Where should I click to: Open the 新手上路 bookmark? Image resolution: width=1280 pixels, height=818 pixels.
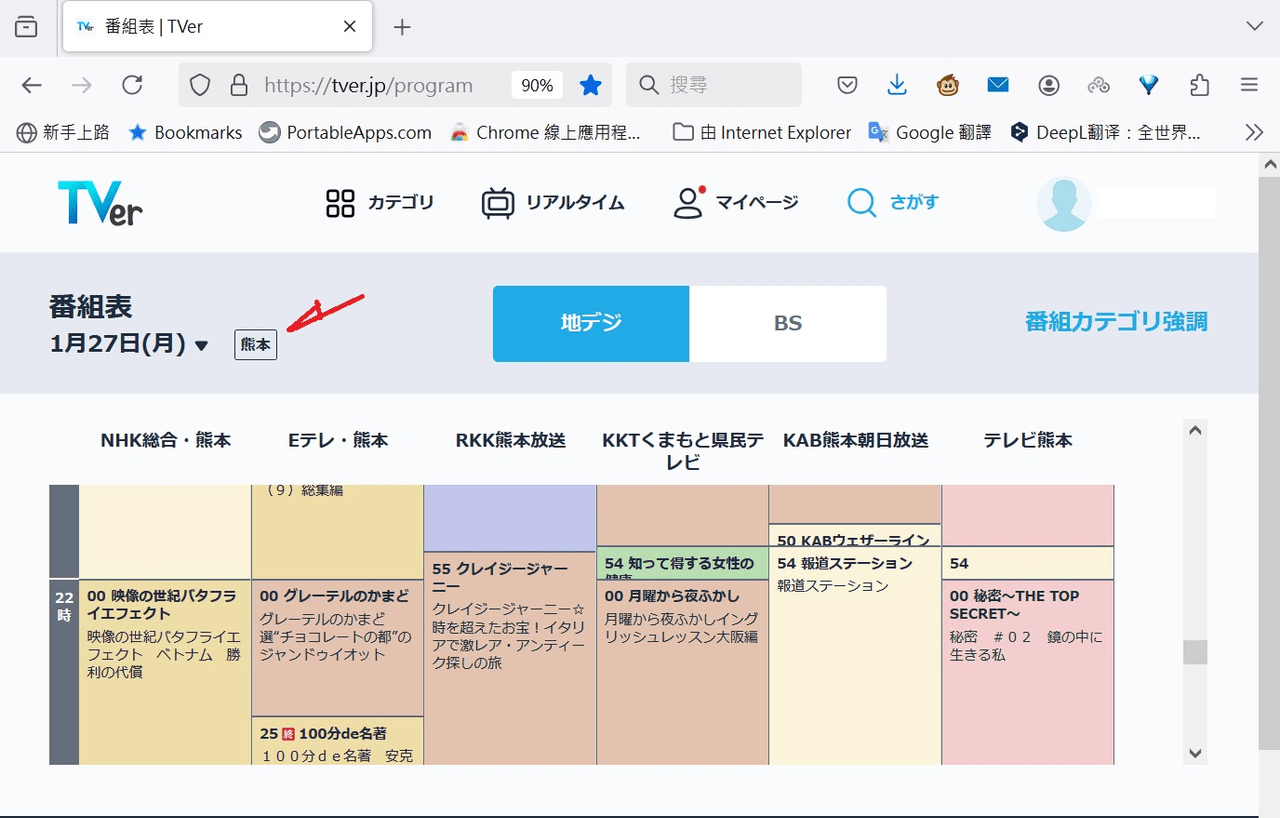(x=63, y=132)
